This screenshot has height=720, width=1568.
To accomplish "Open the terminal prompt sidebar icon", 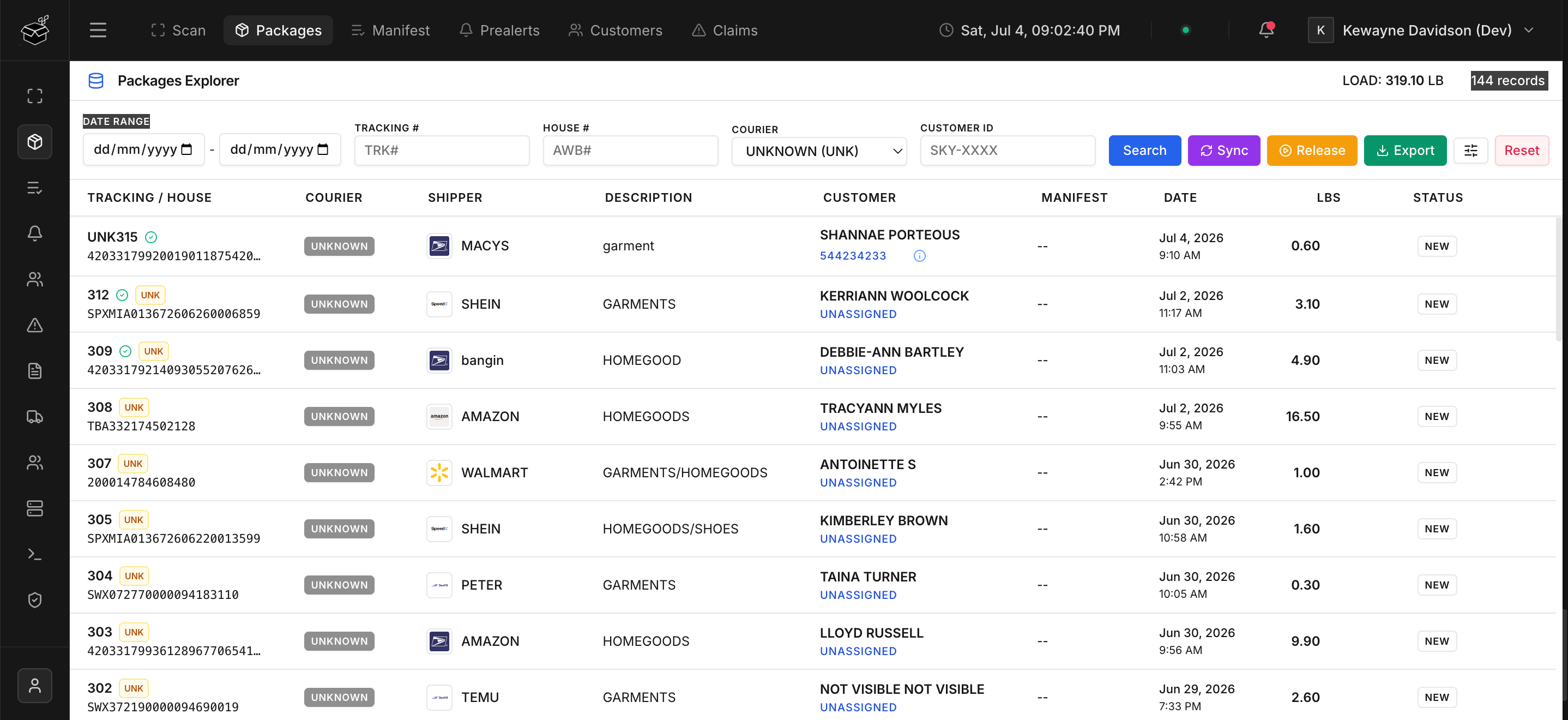I will [x=35, y=554].
